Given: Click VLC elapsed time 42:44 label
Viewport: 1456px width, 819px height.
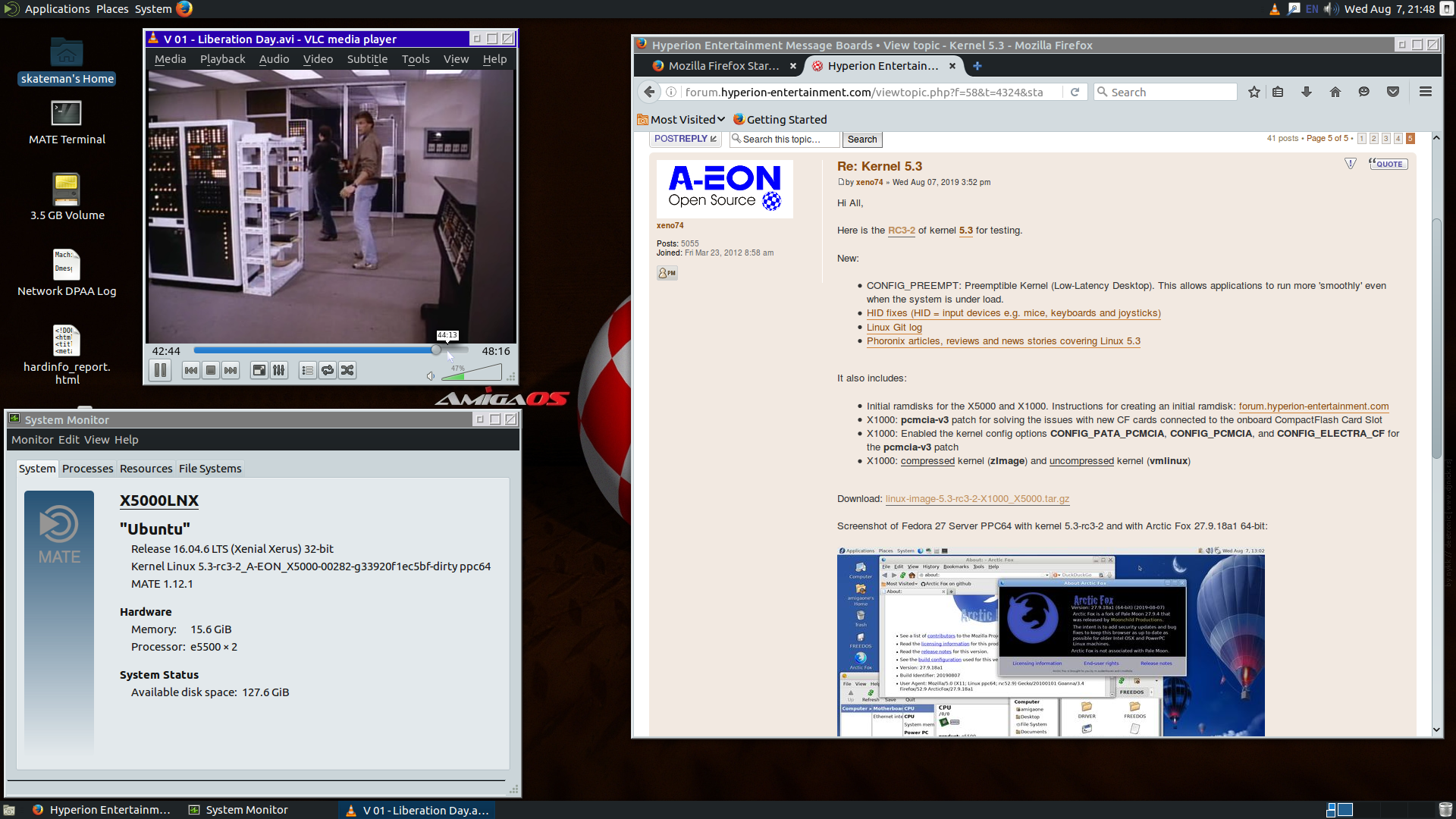Looking at the screenshot, I should coord(166,351).
